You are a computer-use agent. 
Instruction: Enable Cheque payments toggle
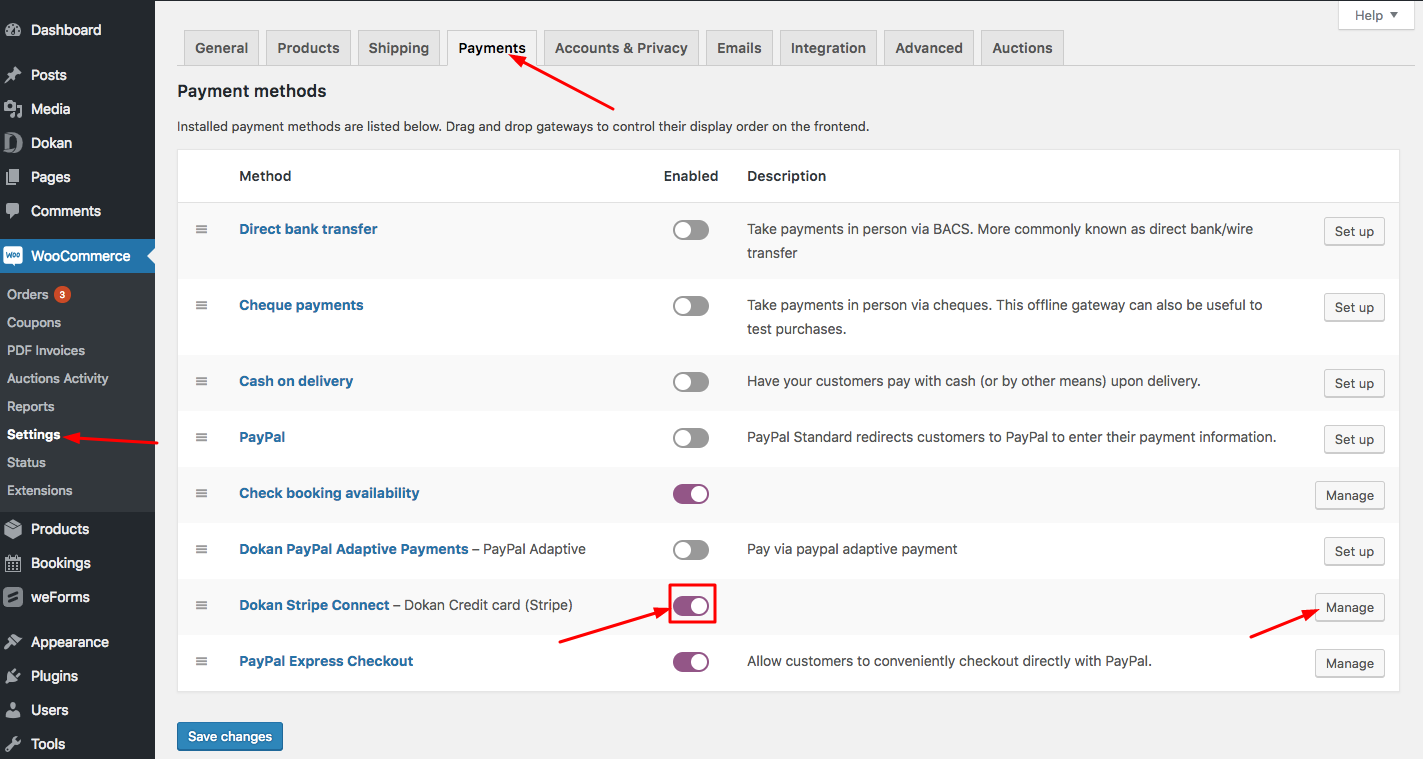[x=690, y=306]
